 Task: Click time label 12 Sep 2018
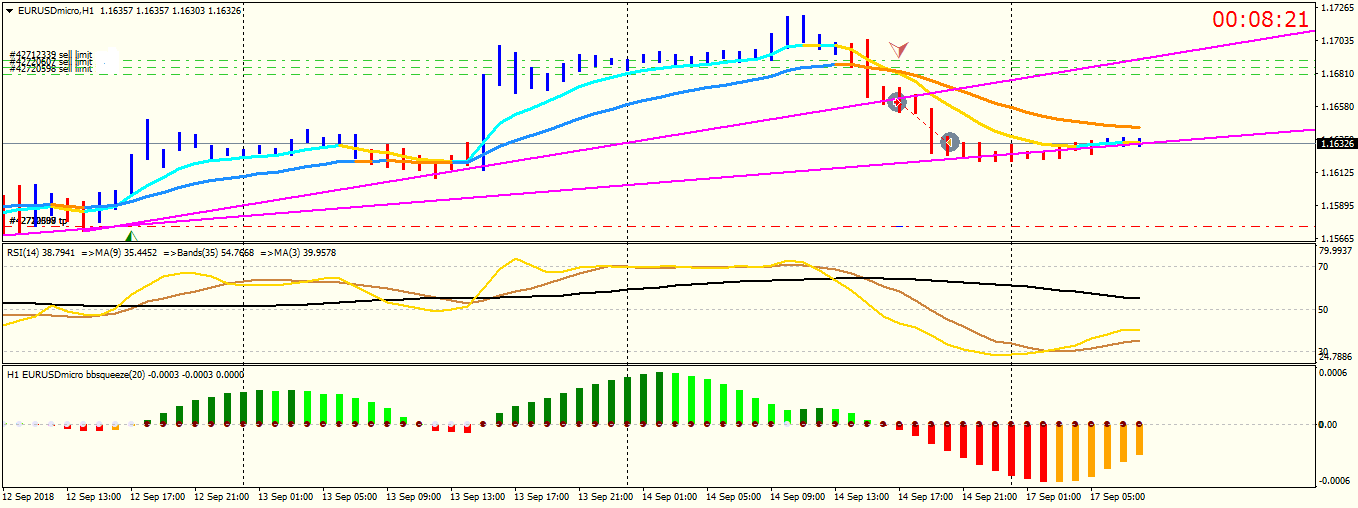coord(27,496)
